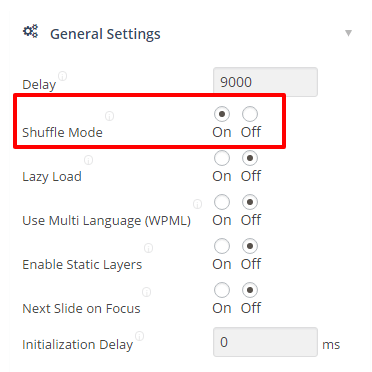Select Off radio for Next Slide on Focus
This screenshot has width=372, height=372.
click(250, 290)
